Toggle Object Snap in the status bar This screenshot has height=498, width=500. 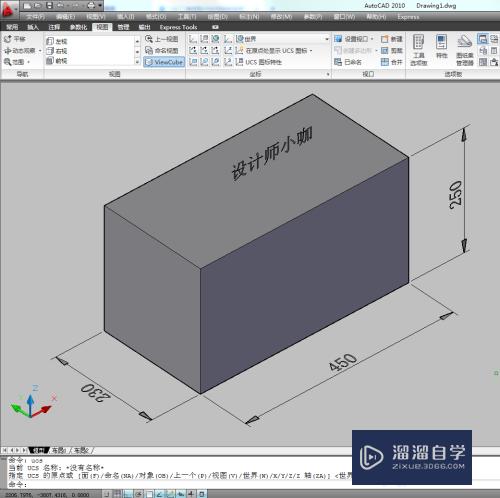[x=149, y=494]
